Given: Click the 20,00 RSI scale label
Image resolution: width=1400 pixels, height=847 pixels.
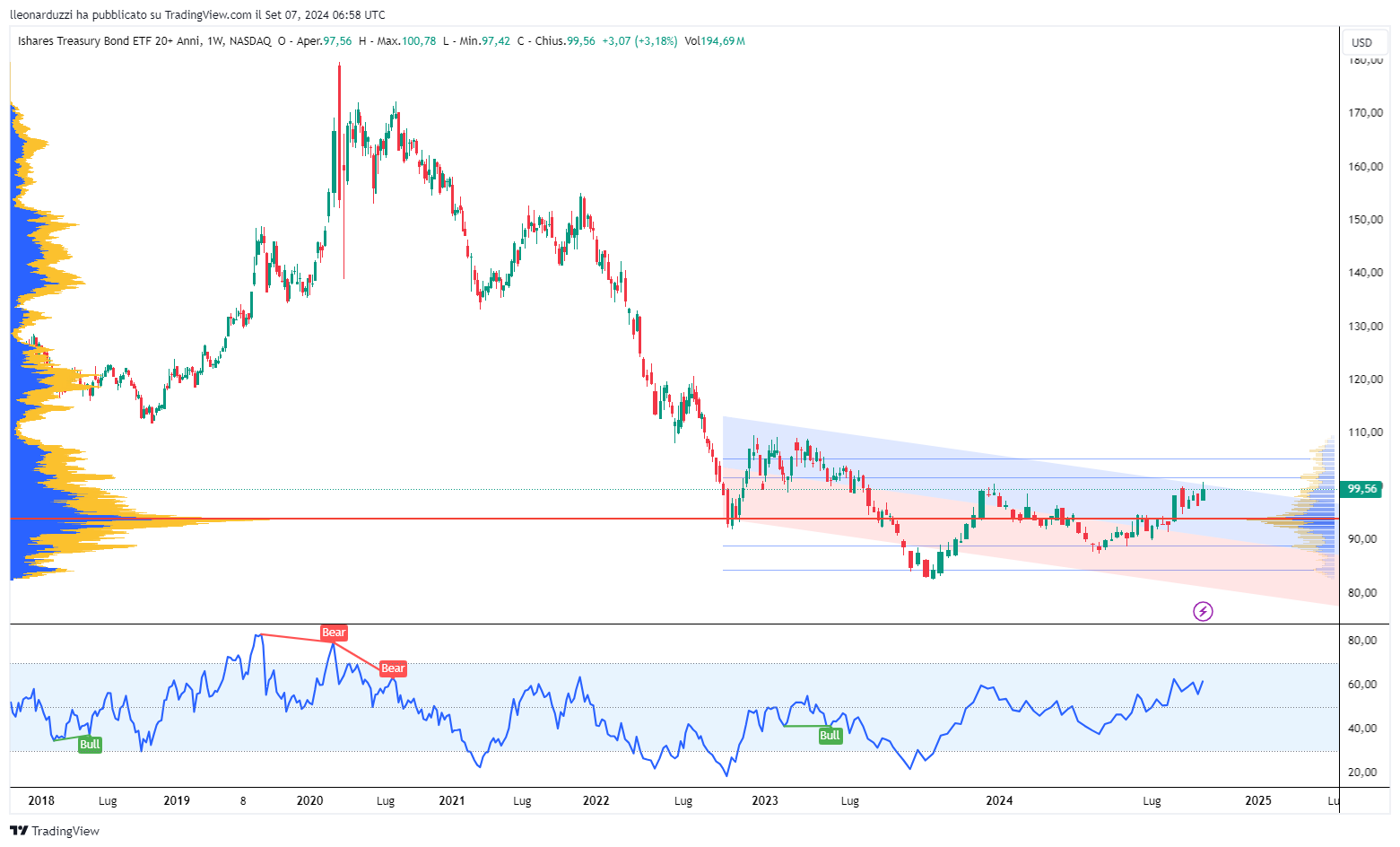Looking at the screenshot, I should 1362,773.
